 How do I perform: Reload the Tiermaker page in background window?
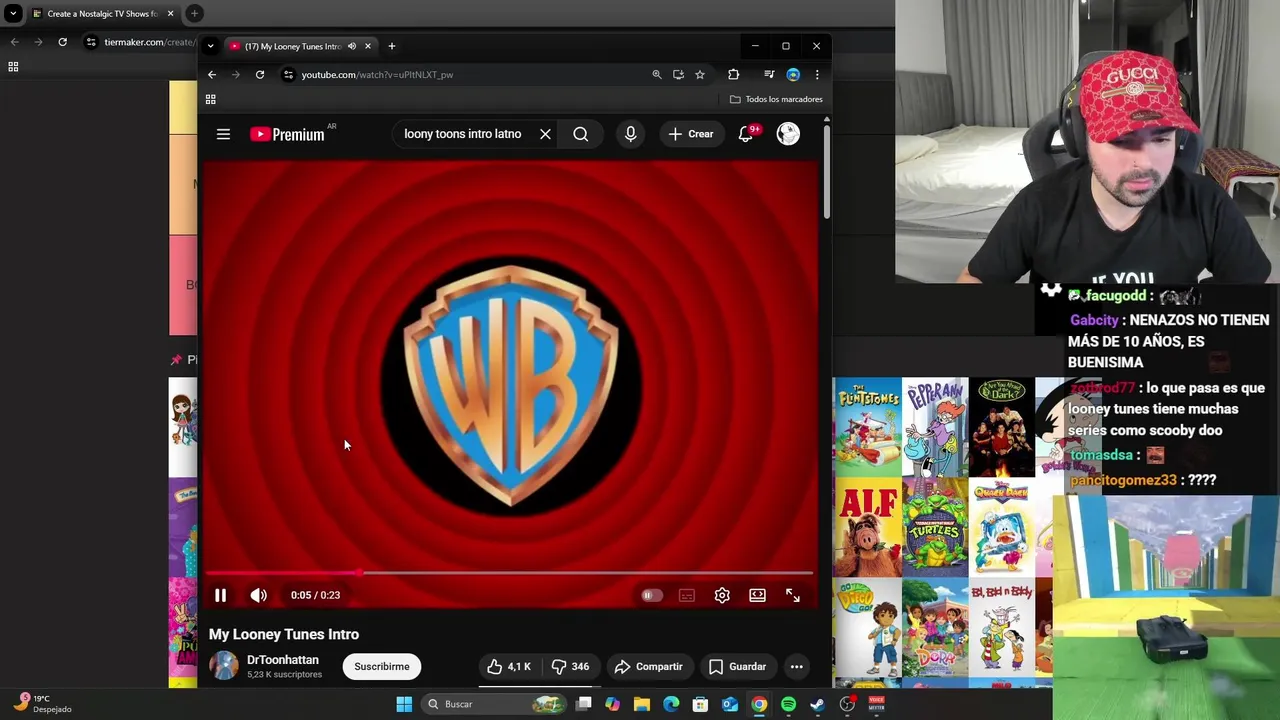(62, 42)
